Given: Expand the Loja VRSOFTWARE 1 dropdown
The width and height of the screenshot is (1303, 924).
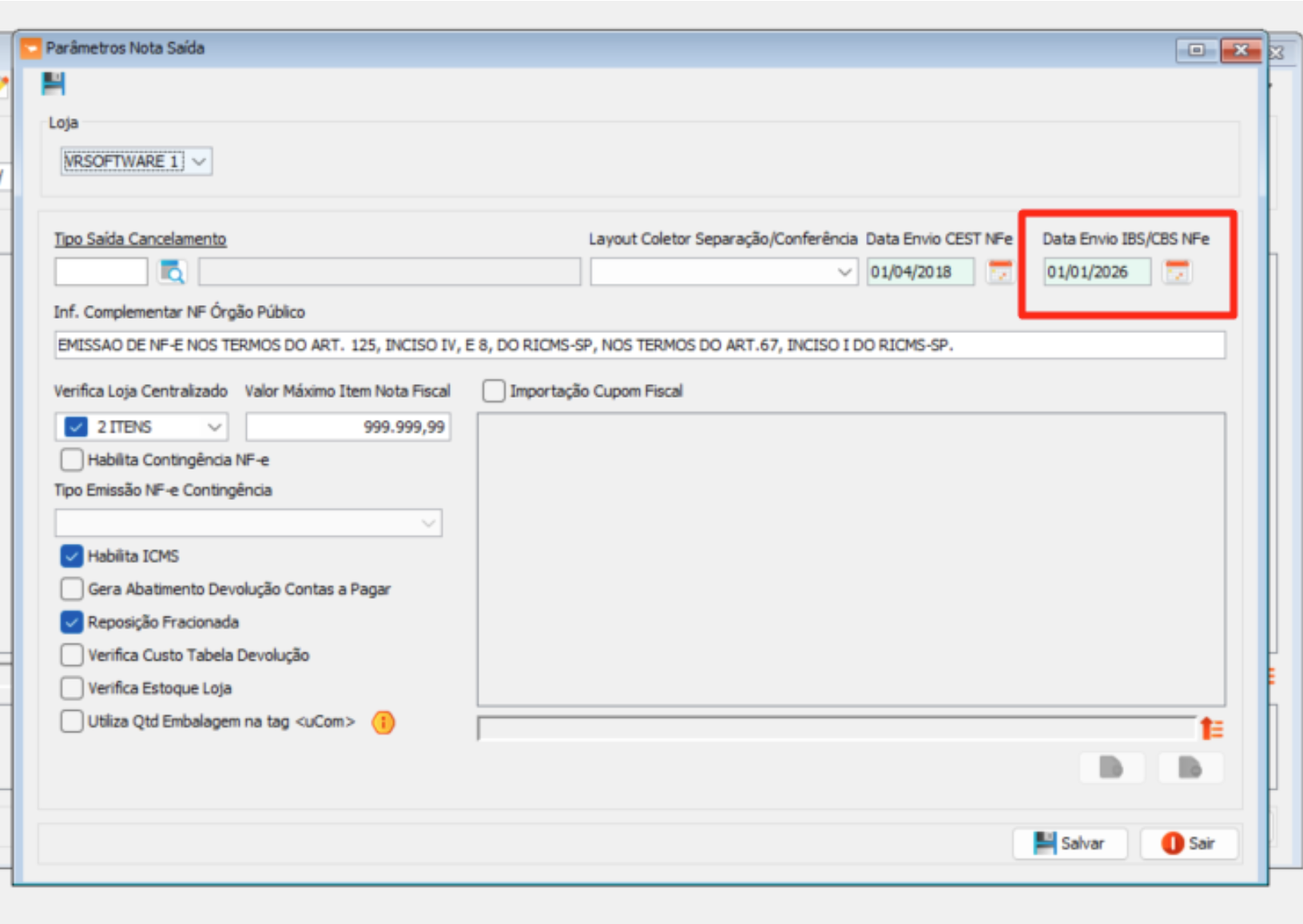Looking at the screenshot, I should pos(199,161).
